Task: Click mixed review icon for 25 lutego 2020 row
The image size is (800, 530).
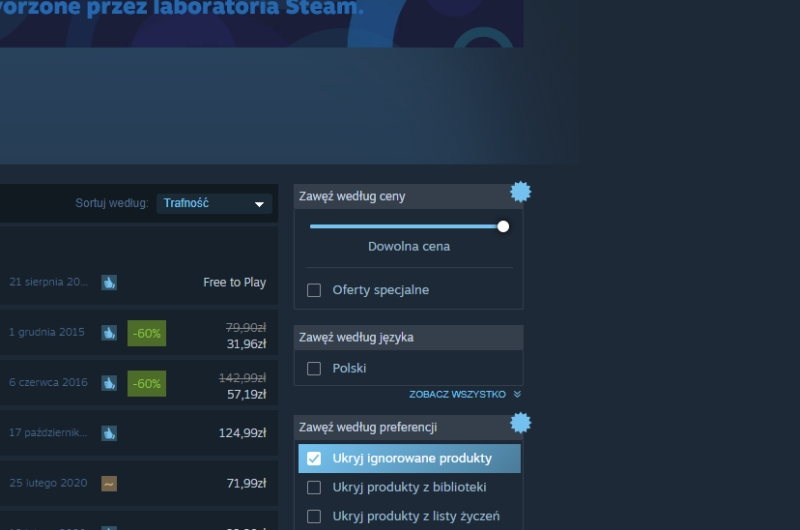Action: coord(109,483)
